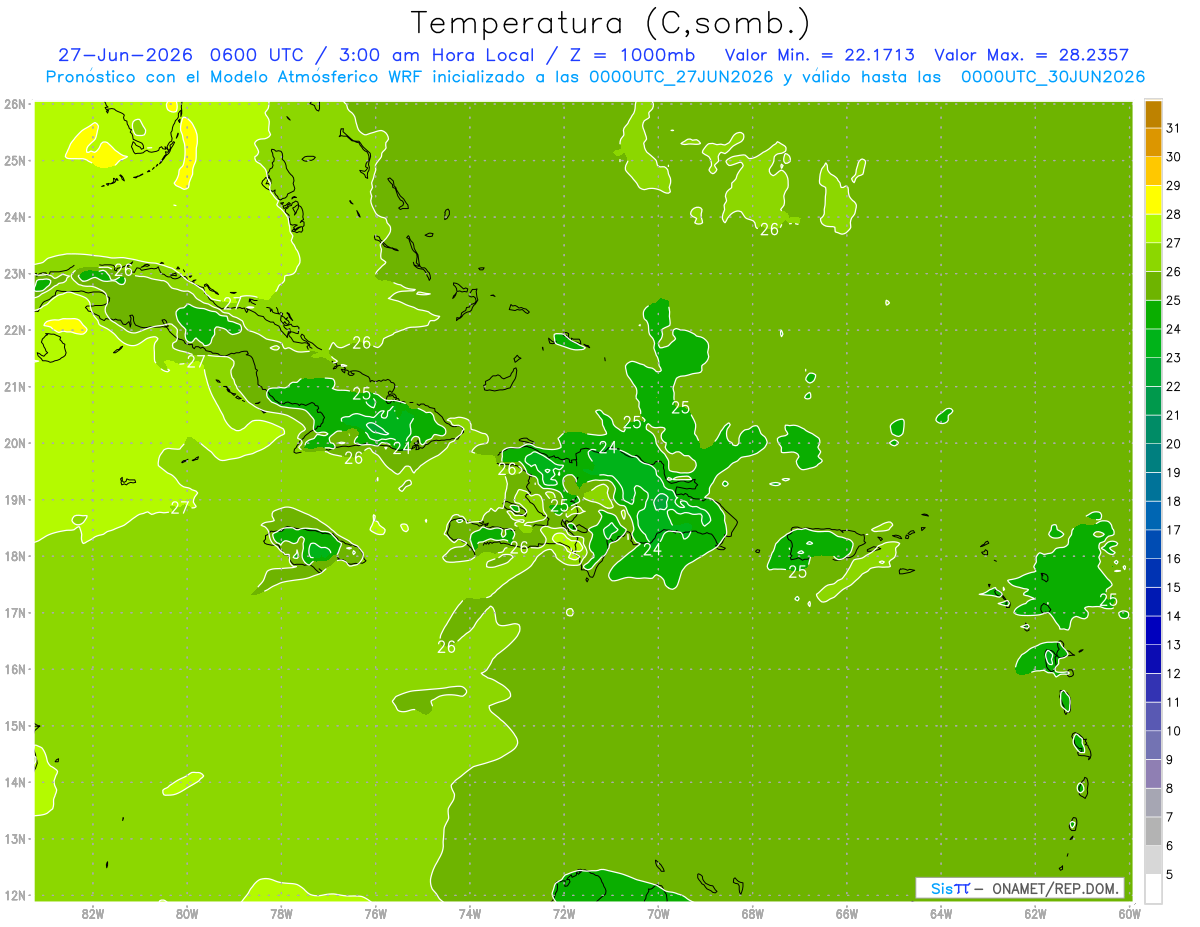Image resolution: width=1200 pixels, height=927 pixels.
Task: Click the color swatch between 24 and 25
Action: click(1153, 315)
